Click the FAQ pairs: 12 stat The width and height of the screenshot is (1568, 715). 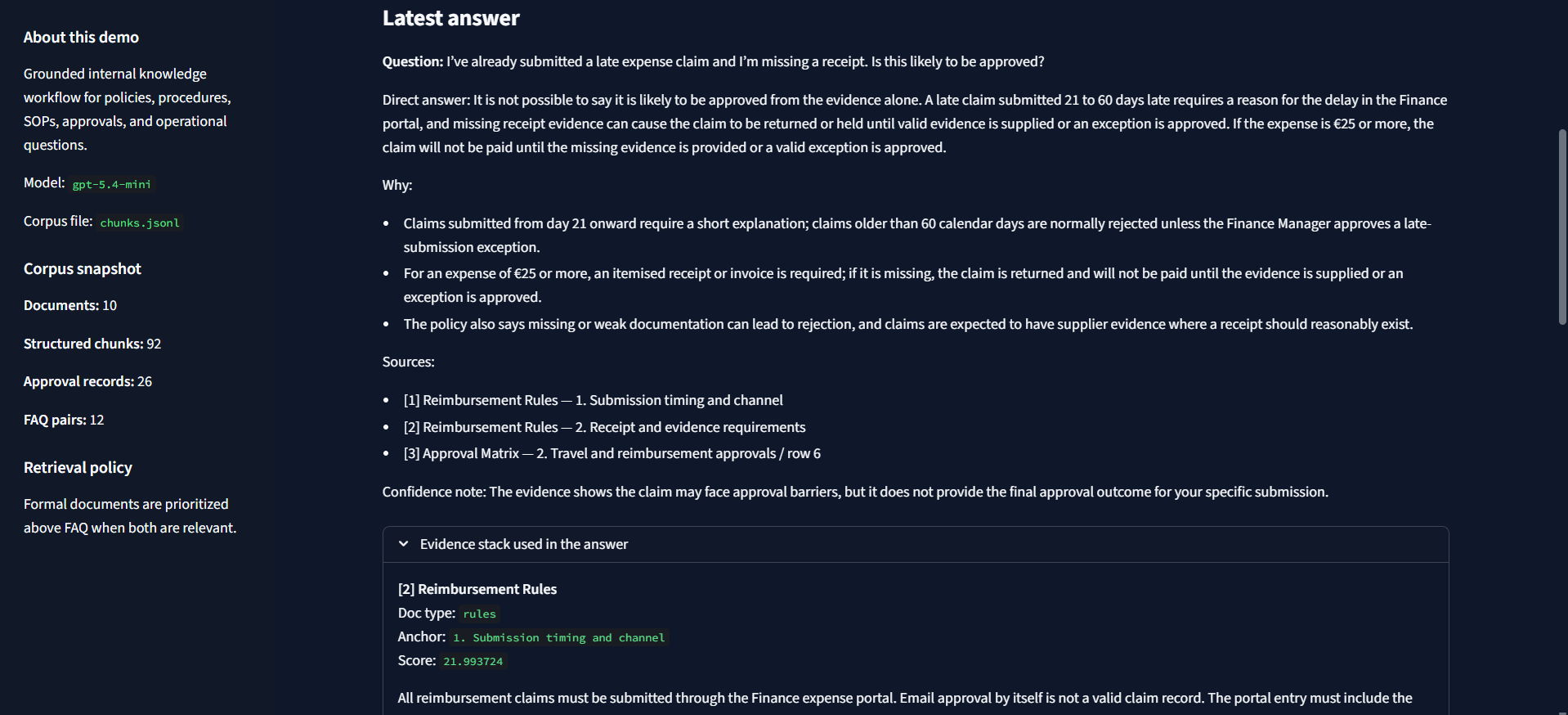(x=63, y=420)
